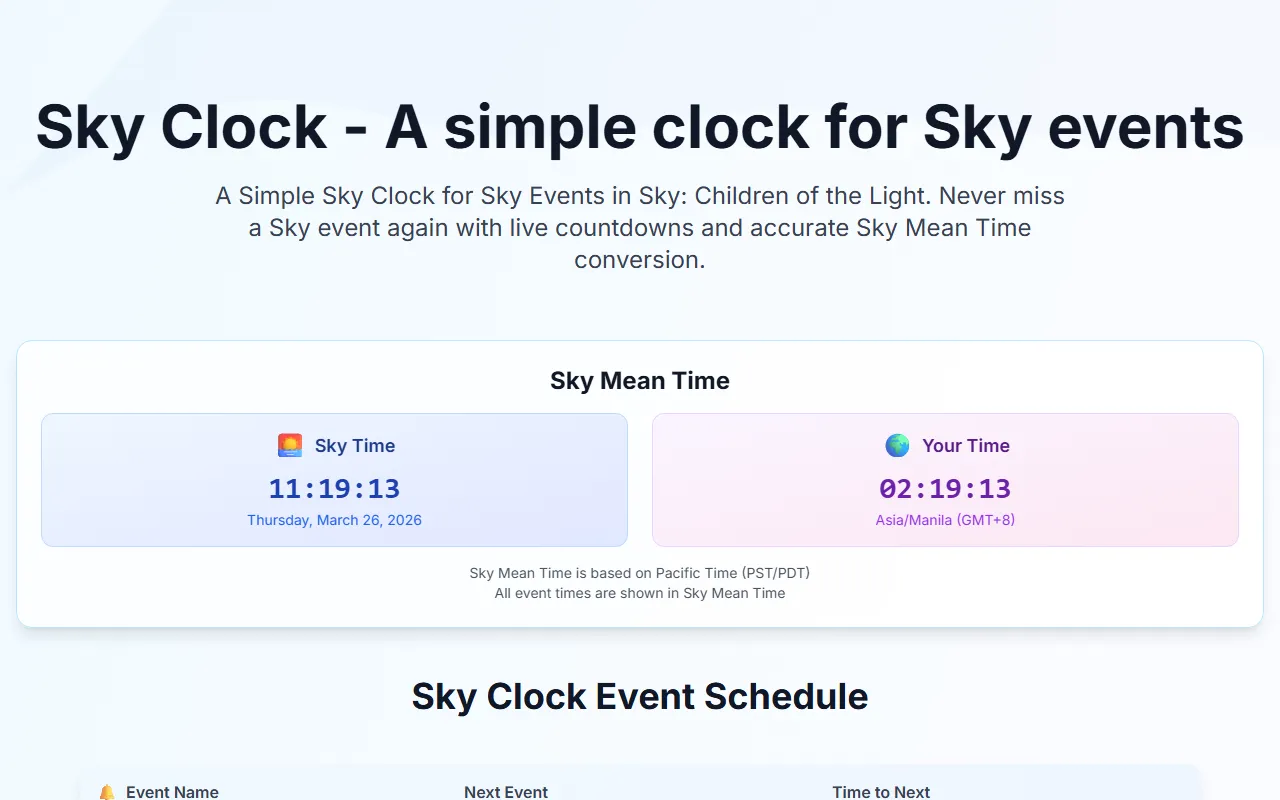Click the intro description paragraph under the title
This screenshot has width=1280, height=800.
coord(640,228)
